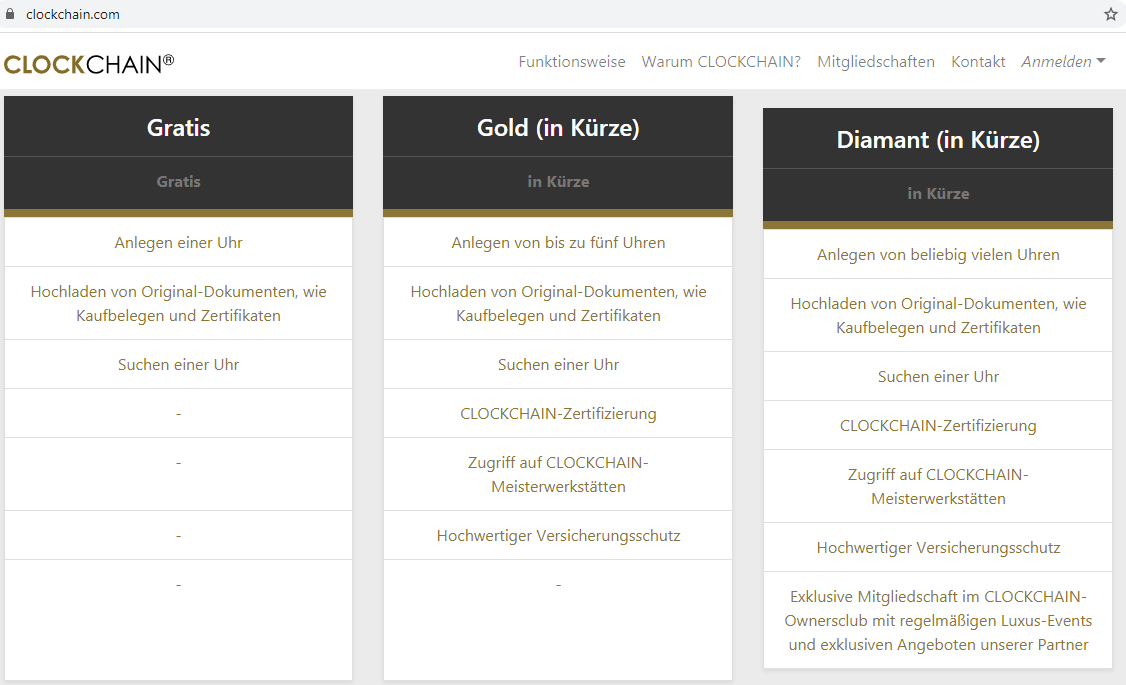Select 'CLOCKCHAIN-Zertifizierung' under Diamant
This screenshot has width=1126, height=685.
[x=938, y=425]
